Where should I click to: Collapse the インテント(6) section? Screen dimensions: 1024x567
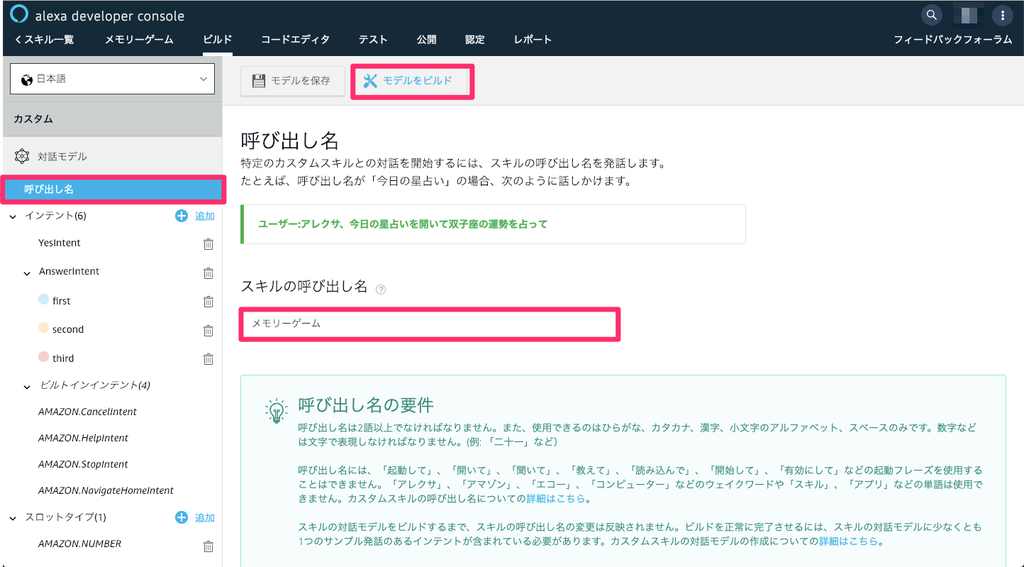(13, 216)
